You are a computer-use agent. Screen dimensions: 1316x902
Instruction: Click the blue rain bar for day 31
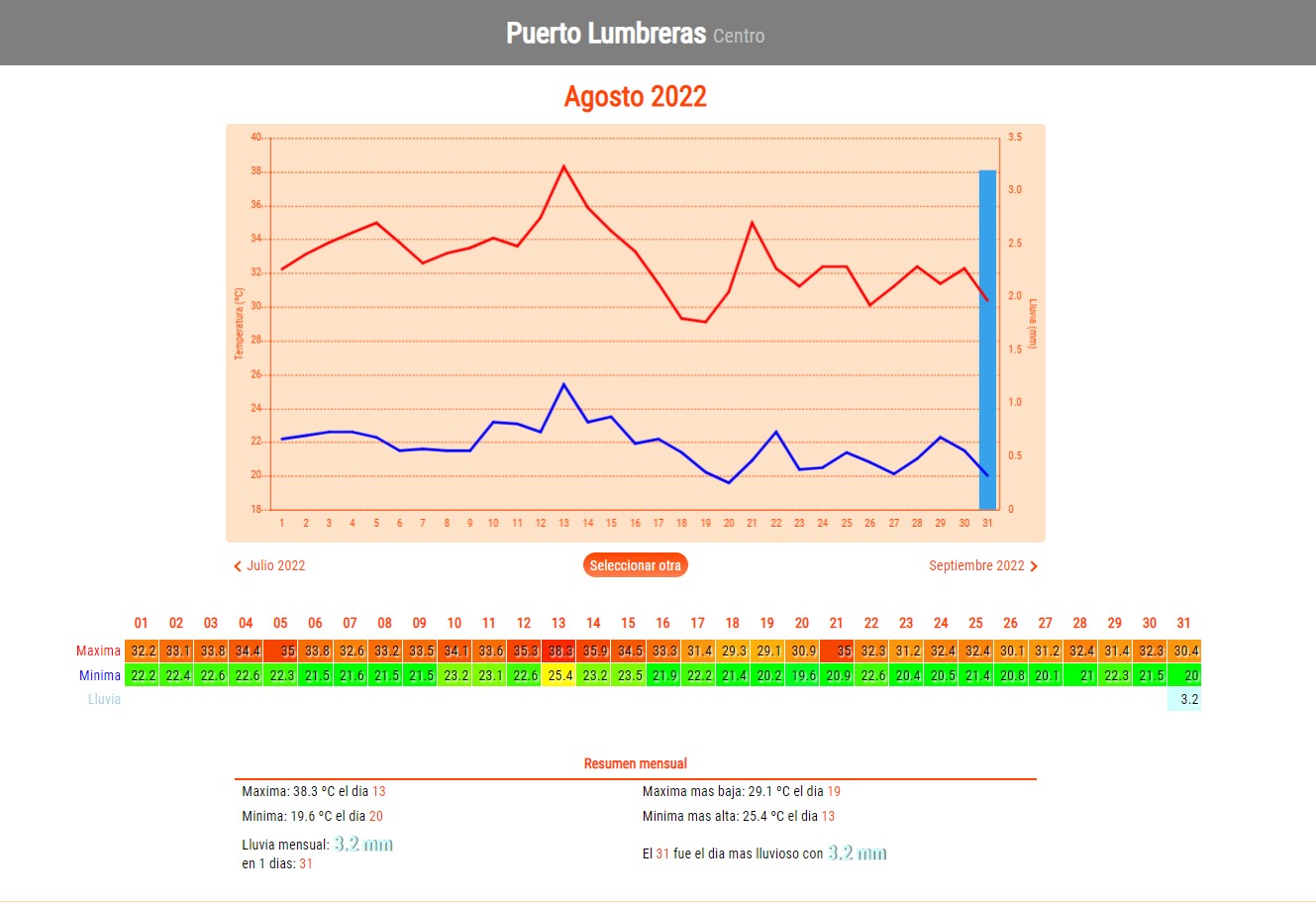pos(987,340)
